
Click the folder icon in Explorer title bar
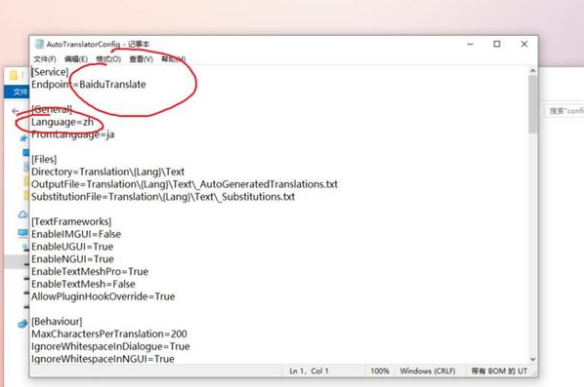[x=13, y=76]
